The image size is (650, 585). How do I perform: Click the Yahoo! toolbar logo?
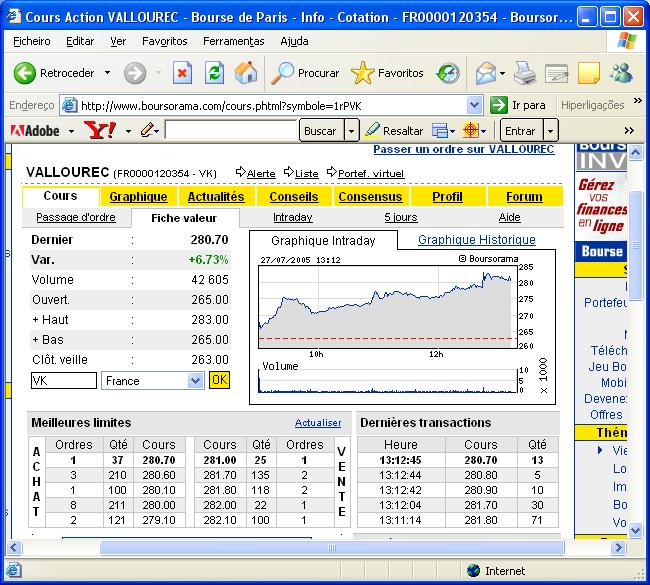click(x=100, y=130)
